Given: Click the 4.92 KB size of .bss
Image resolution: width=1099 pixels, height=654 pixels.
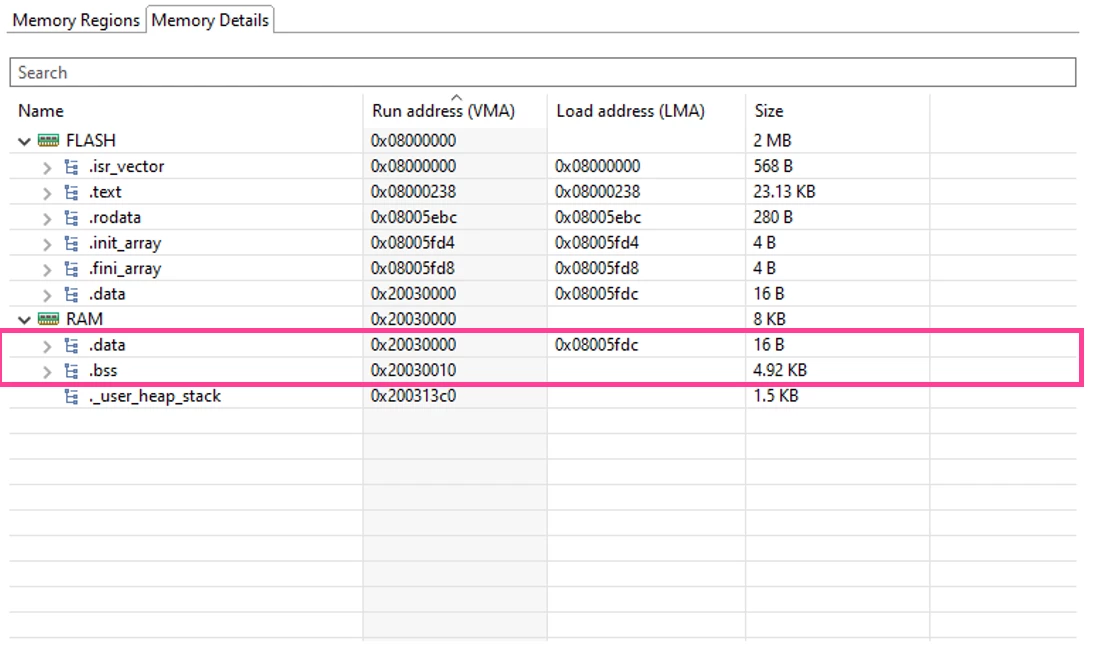Looking at the screenshot, I should (x=780, y=370).
